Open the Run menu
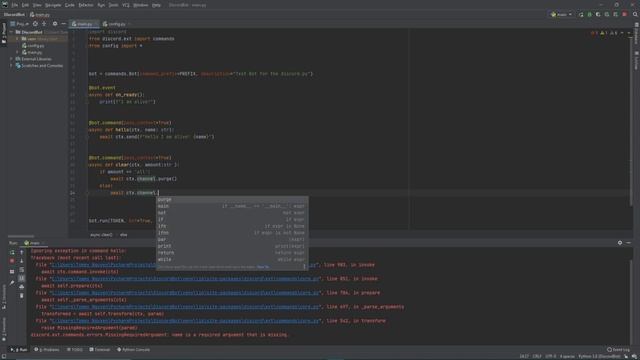The image size is (640, 360). coord(101,5)
